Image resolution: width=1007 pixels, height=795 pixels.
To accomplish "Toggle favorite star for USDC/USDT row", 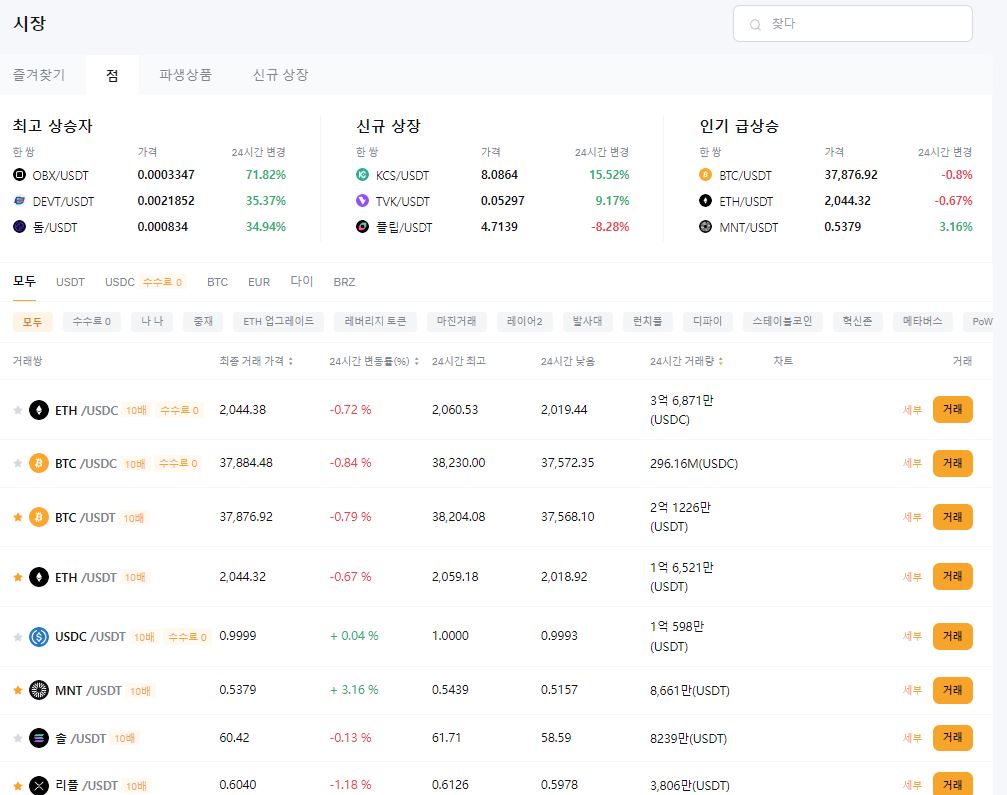I will click(x=18, y=637).
